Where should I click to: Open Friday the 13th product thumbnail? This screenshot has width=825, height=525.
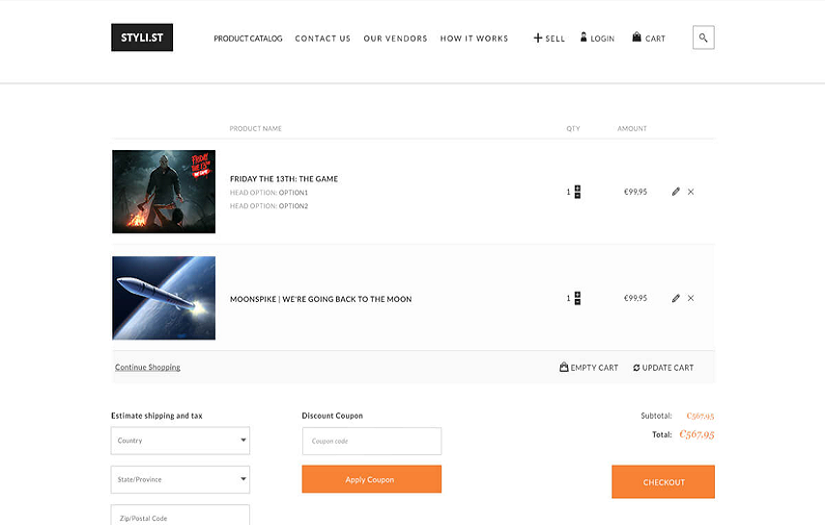click(164, 191)
